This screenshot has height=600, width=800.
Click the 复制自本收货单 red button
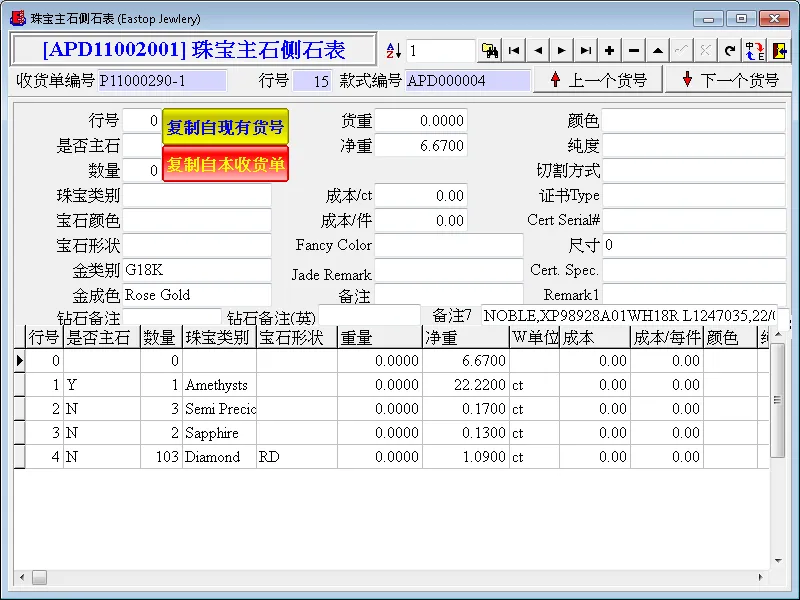(x=225, y=164)
